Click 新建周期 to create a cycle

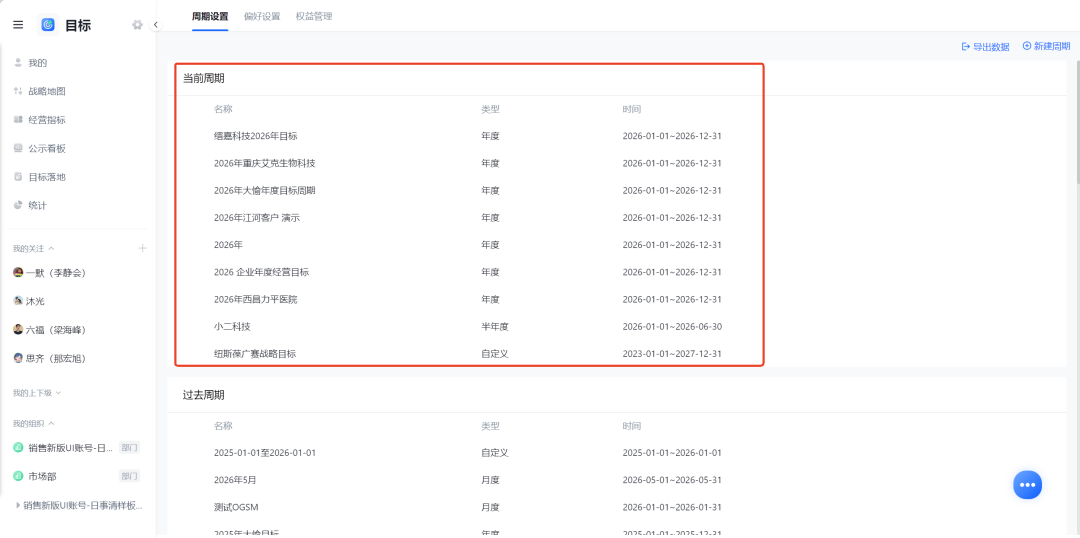(x=1046, y=46)
